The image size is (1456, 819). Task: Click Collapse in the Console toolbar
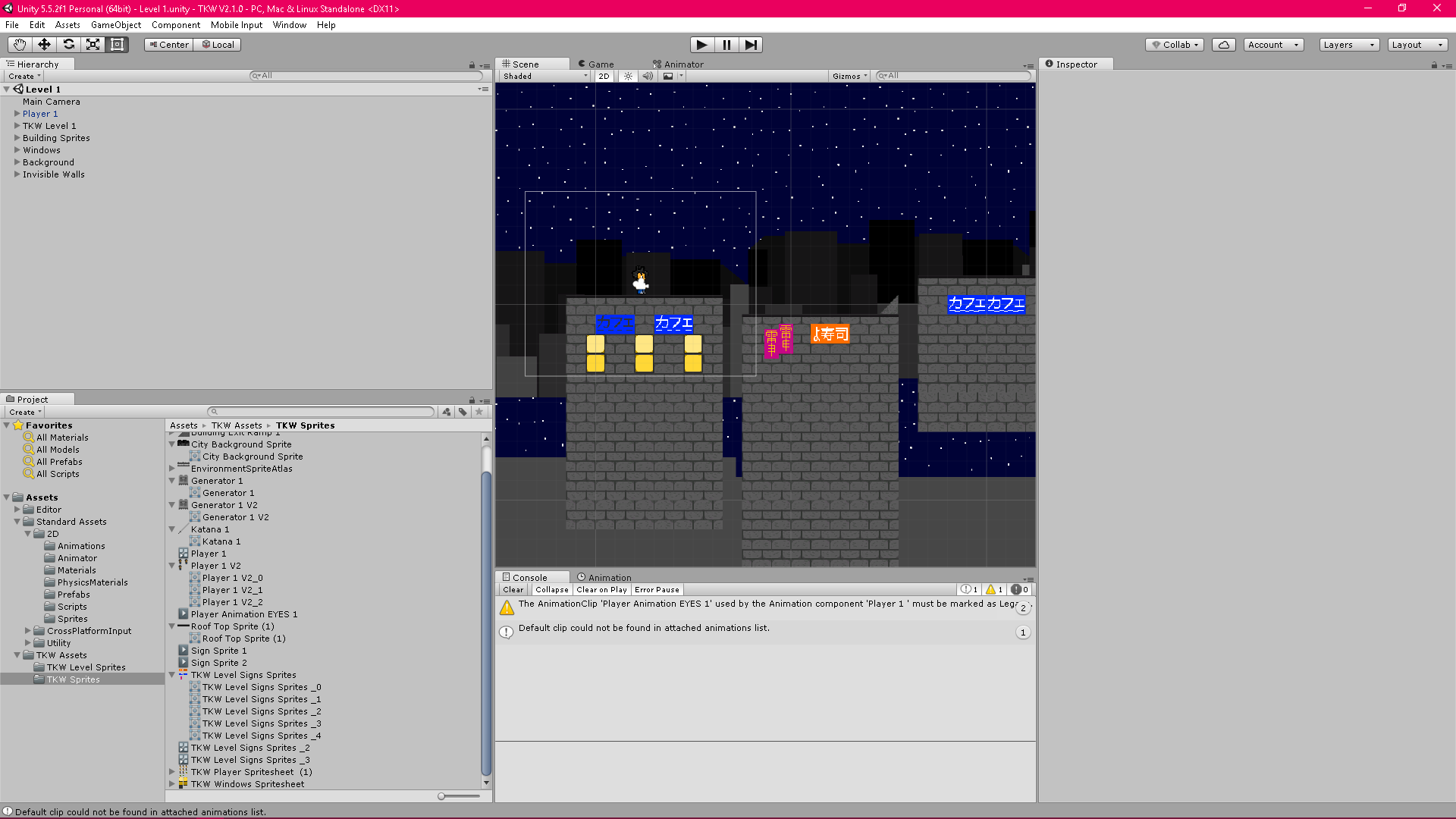(x=551, y=589)
